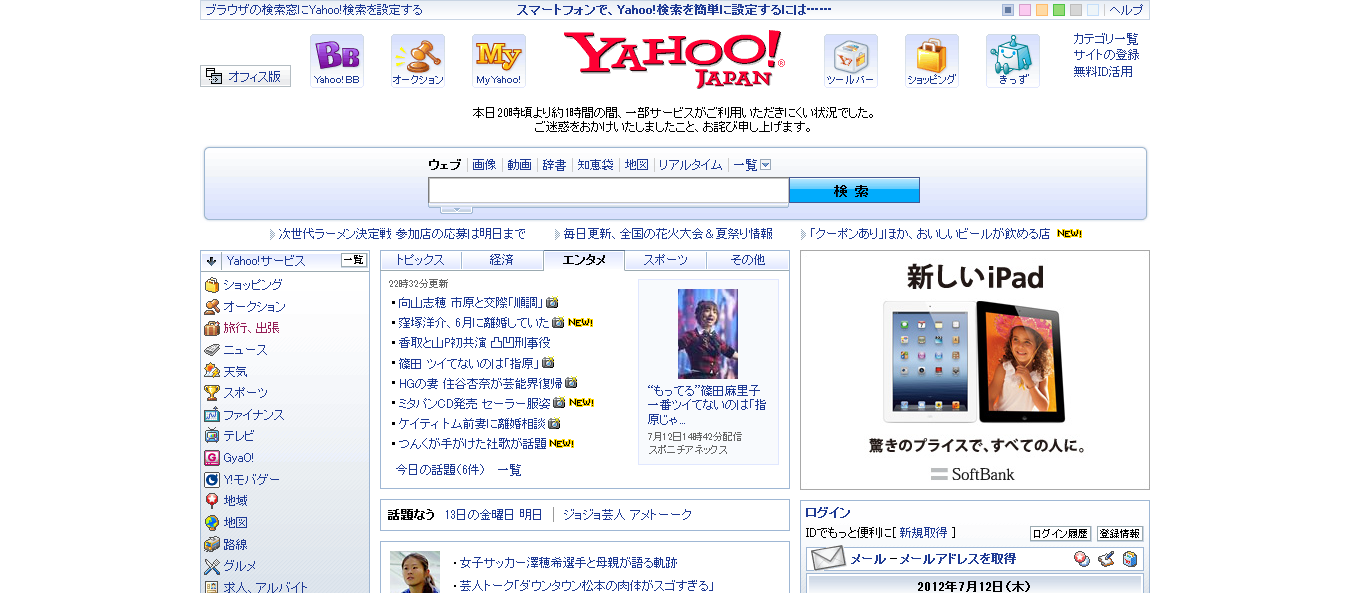Select the gray theme color swatch

click(x=1076, y=10)
